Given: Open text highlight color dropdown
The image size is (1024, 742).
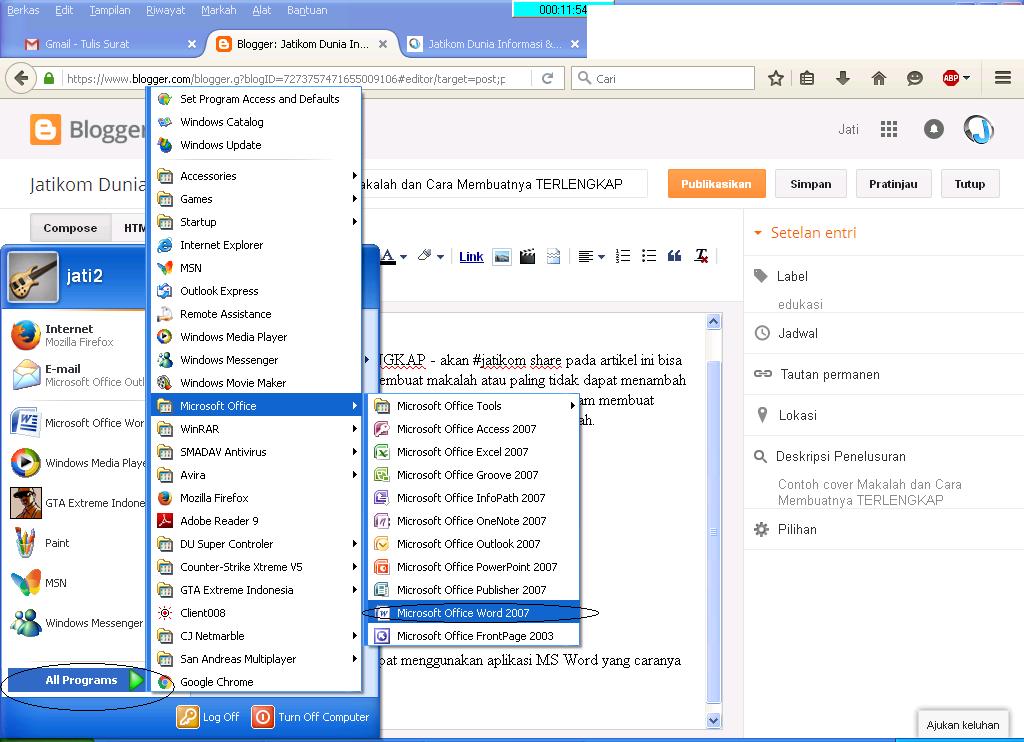Looking at the screenshot, I should [431, 256].
